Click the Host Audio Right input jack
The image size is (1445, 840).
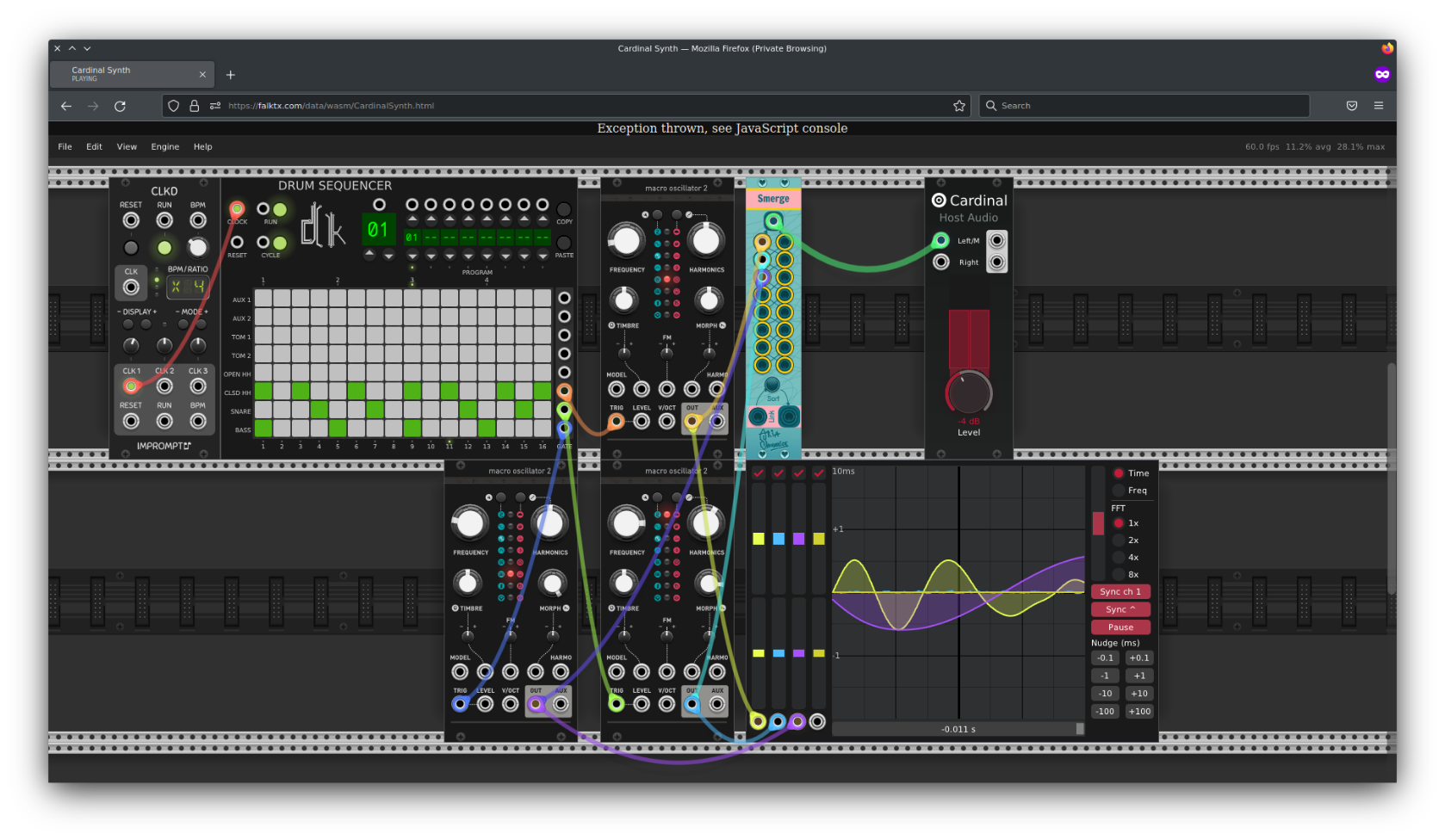941,262
